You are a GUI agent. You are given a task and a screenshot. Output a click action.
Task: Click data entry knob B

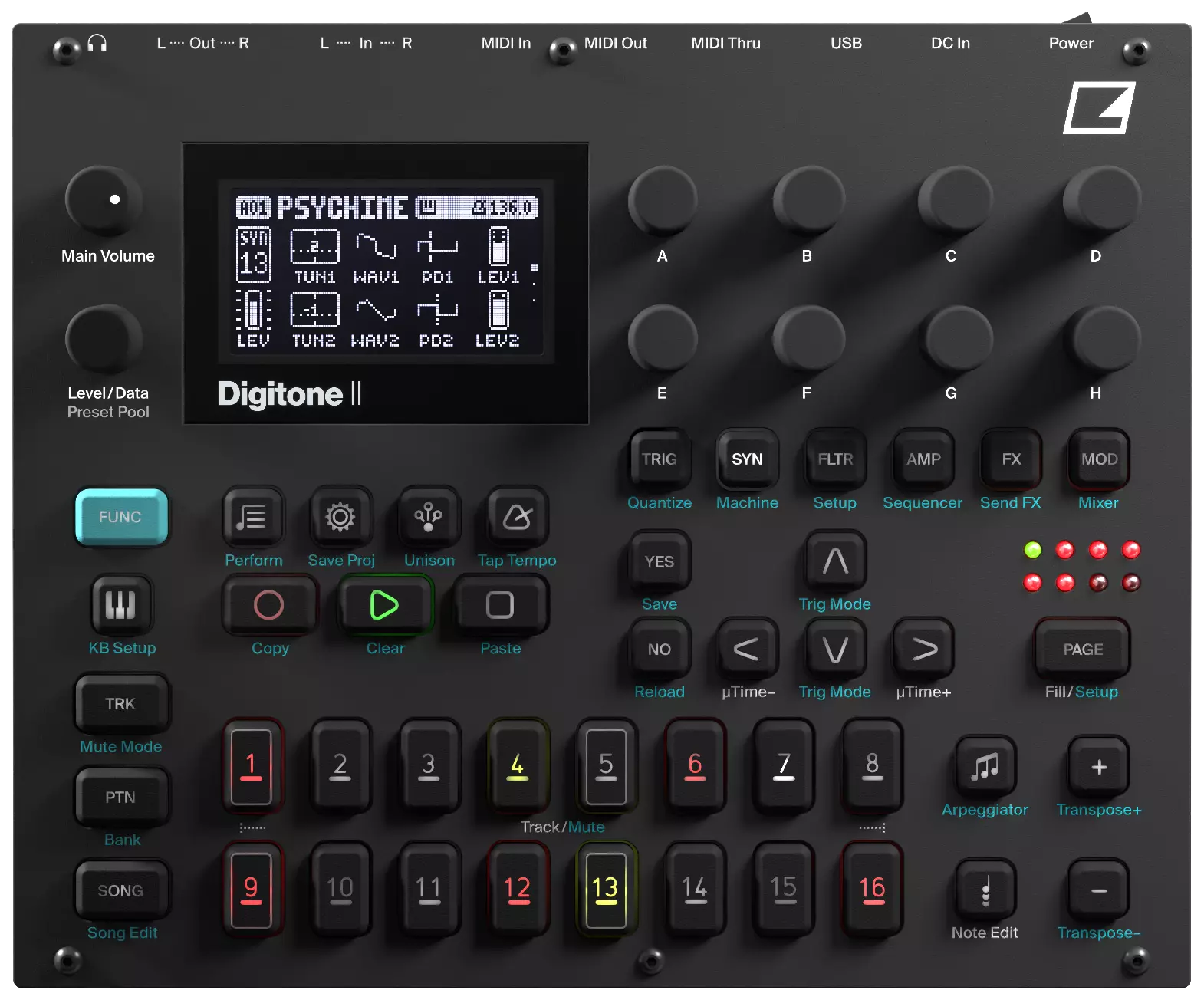coord(808,202)
